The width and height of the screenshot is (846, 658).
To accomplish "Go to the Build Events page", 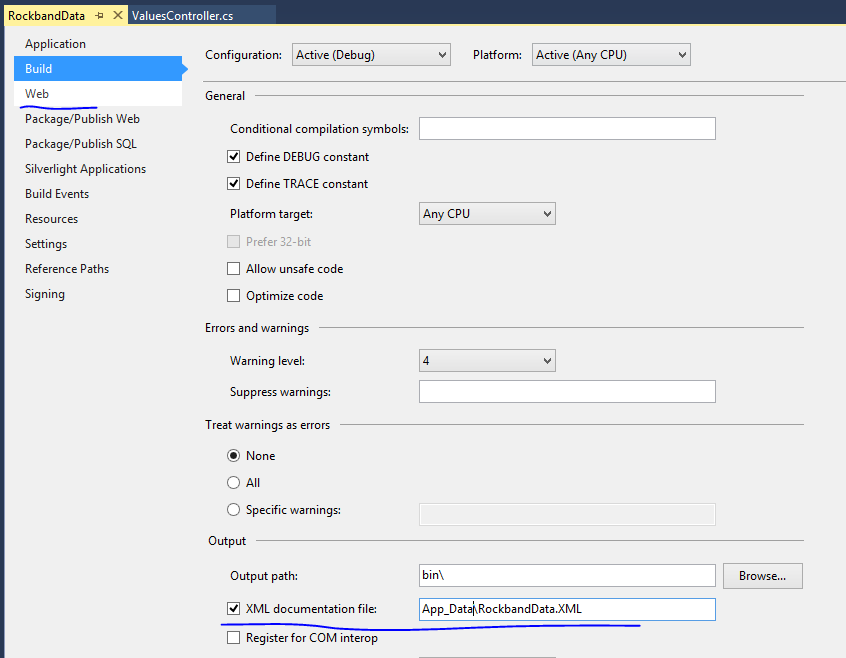I will pyautogui.click(x=57, y=194).
